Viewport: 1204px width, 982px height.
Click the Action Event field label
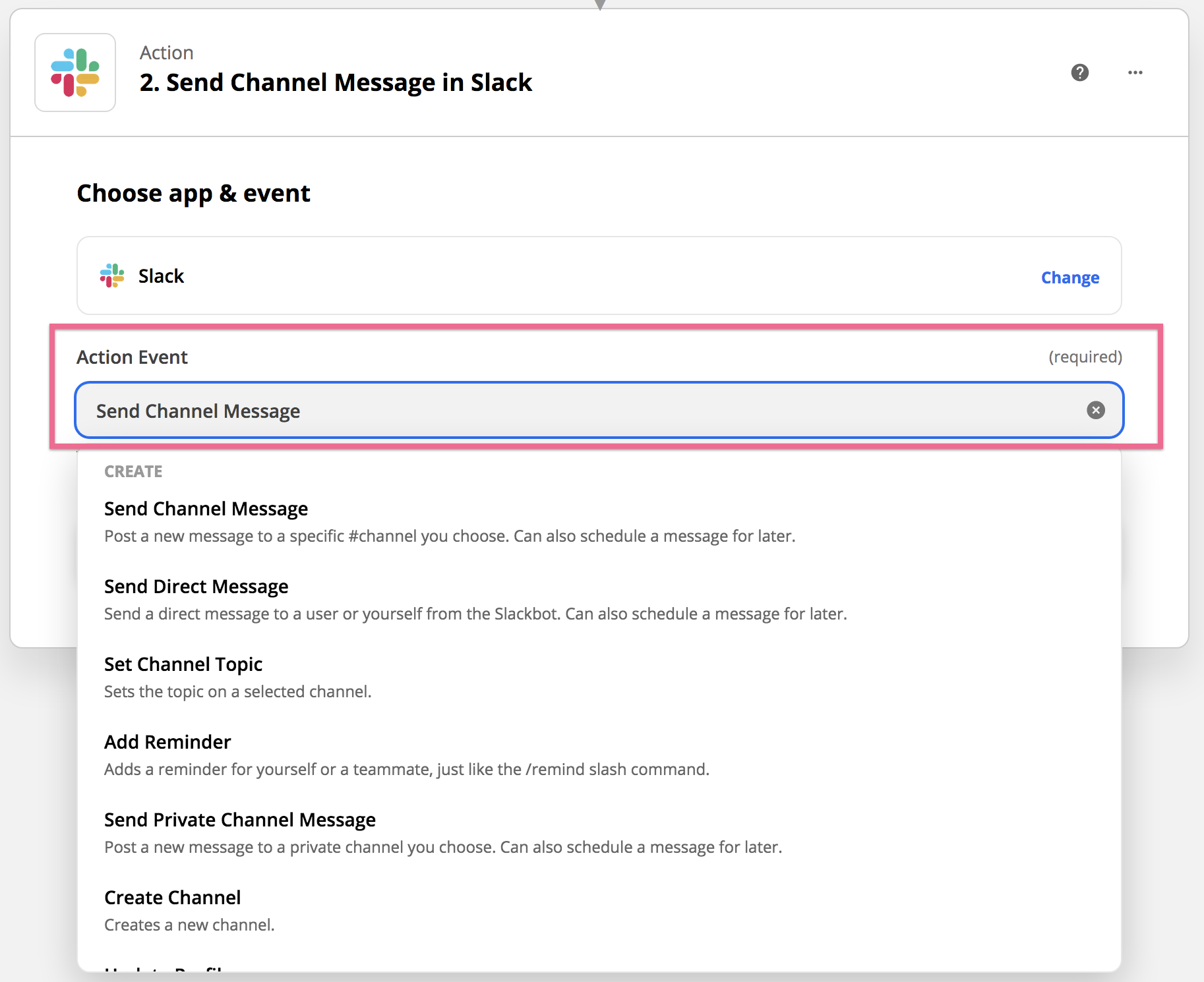point(132,357)
